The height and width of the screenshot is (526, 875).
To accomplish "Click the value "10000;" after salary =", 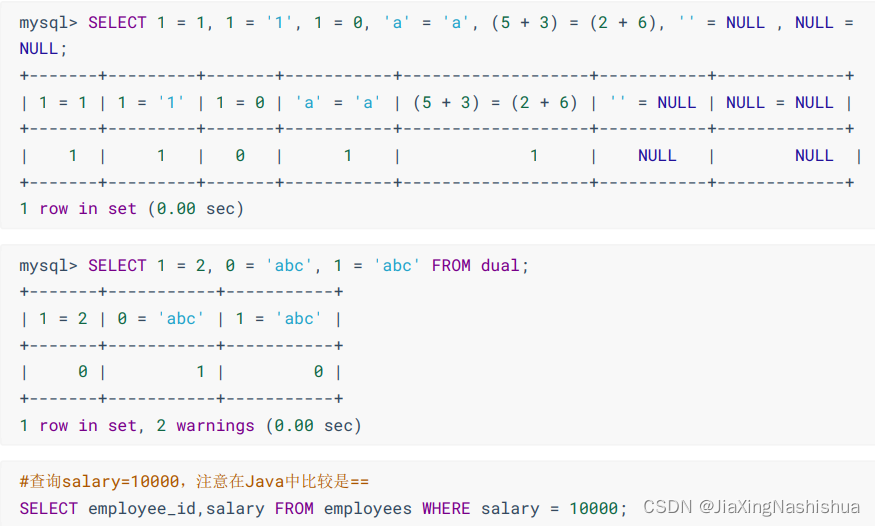I will pos(598,509).
